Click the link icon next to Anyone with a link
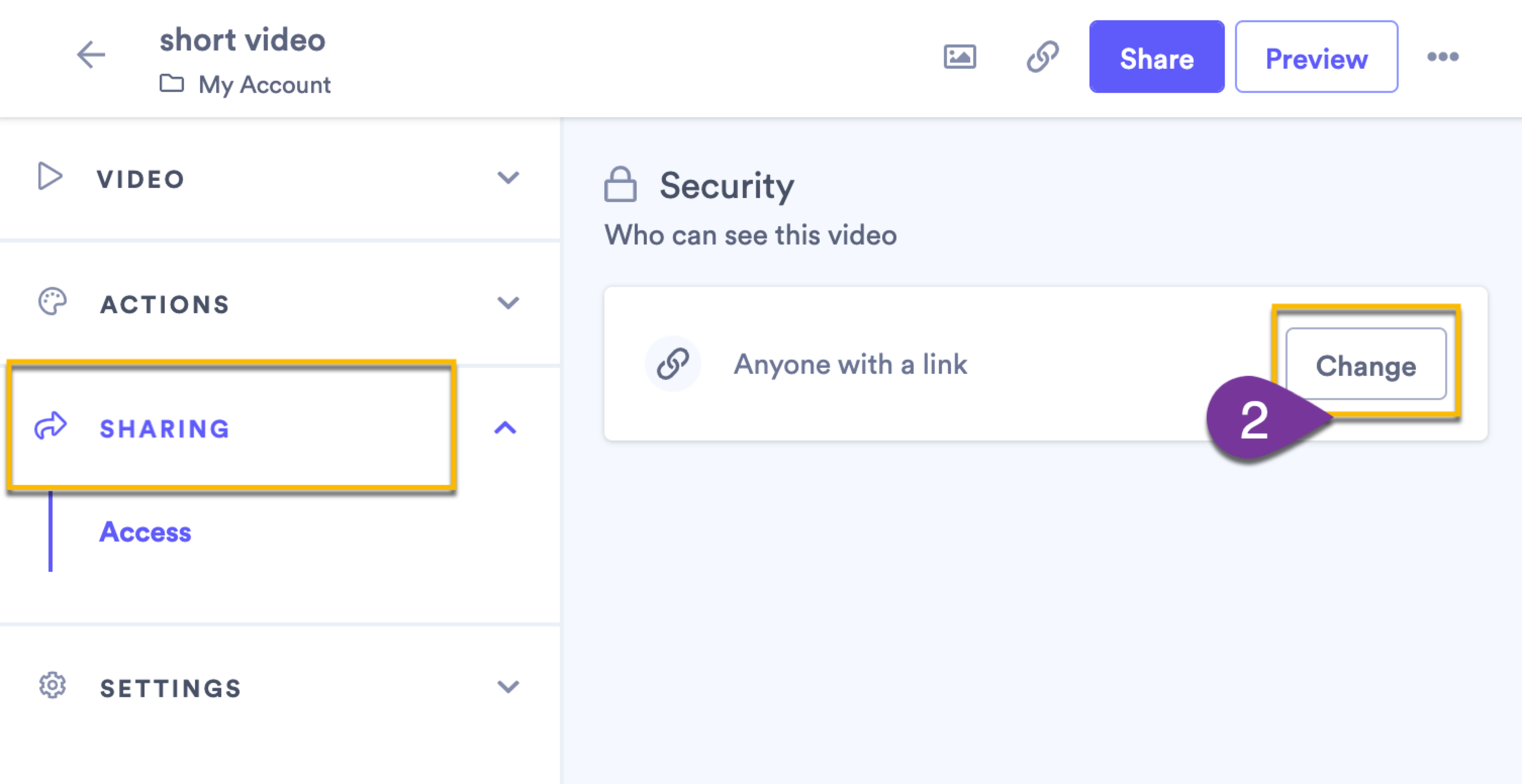1522x784 pixels. click(673, 364)
